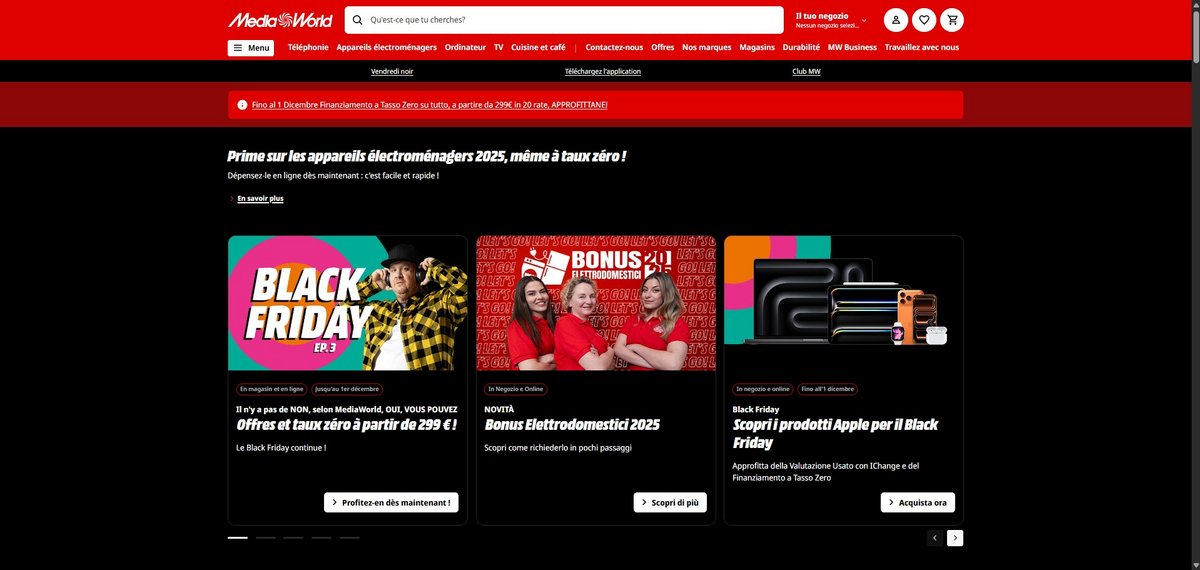Open the Magasins menu item

[757, 47]
